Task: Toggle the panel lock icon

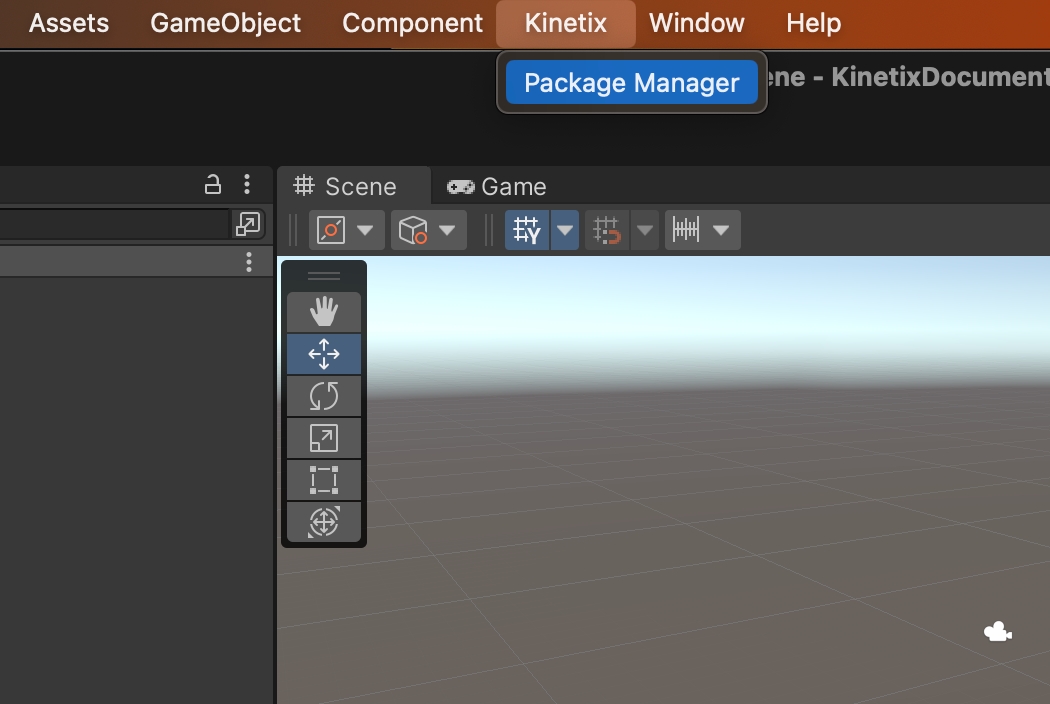Action: [213, 184]
